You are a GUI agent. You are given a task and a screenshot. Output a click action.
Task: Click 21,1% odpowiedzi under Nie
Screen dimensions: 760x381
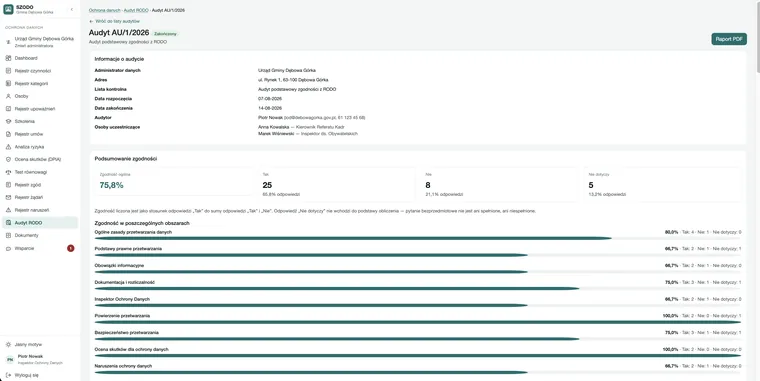click(444, 194)
